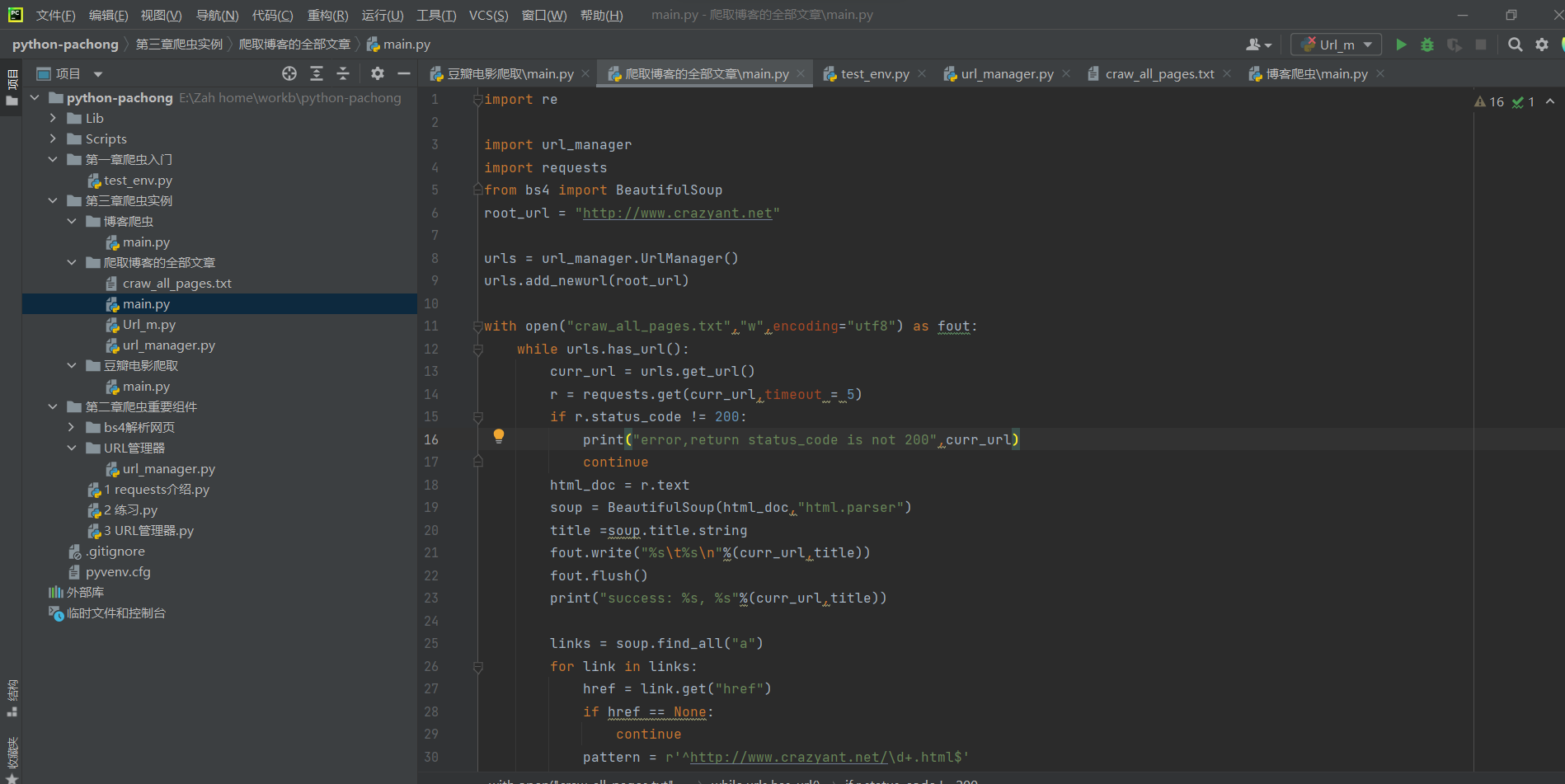Jump to the next highlighted problem arrow
This screenshot has height=784, width=1565.
pos(1550,101)
